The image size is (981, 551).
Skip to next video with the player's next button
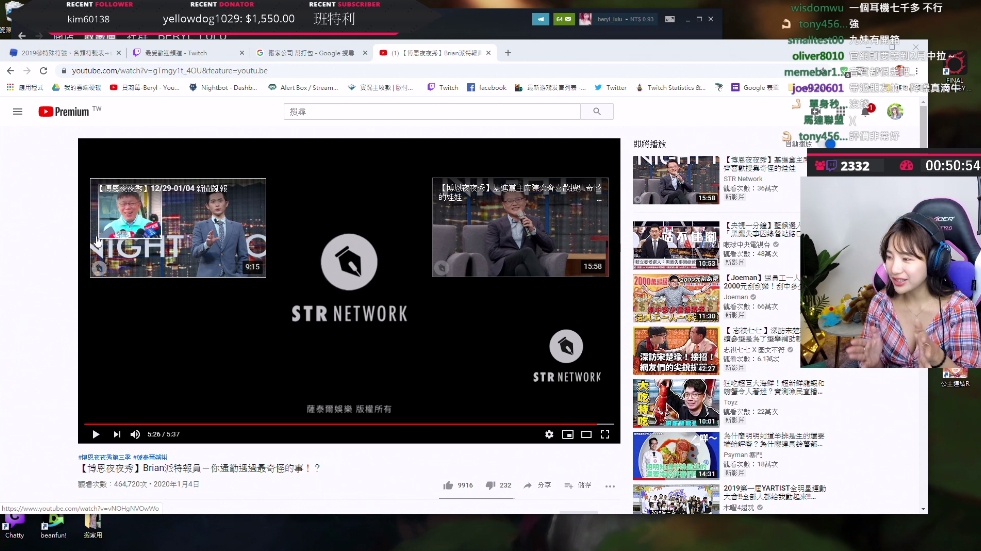click(116, 434)
